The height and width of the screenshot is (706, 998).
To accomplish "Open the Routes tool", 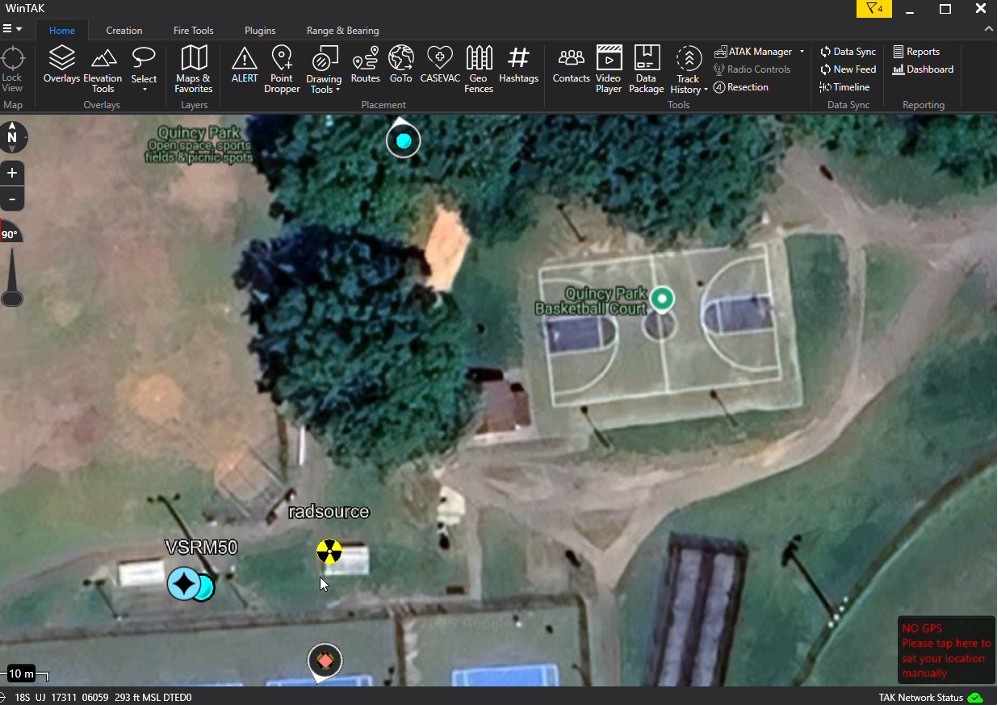I will click(365, 64).
